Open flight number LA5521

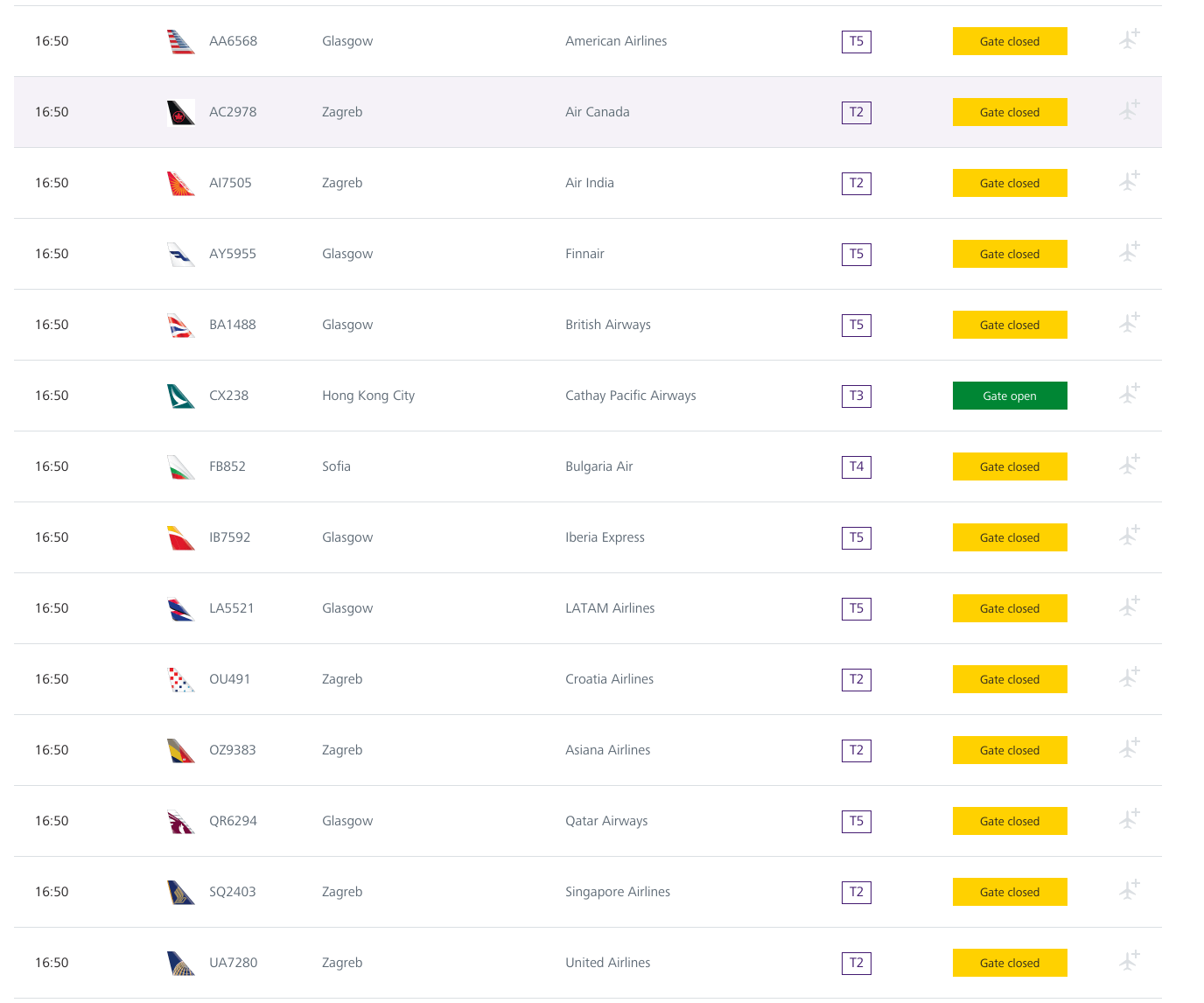coord(231,608)
